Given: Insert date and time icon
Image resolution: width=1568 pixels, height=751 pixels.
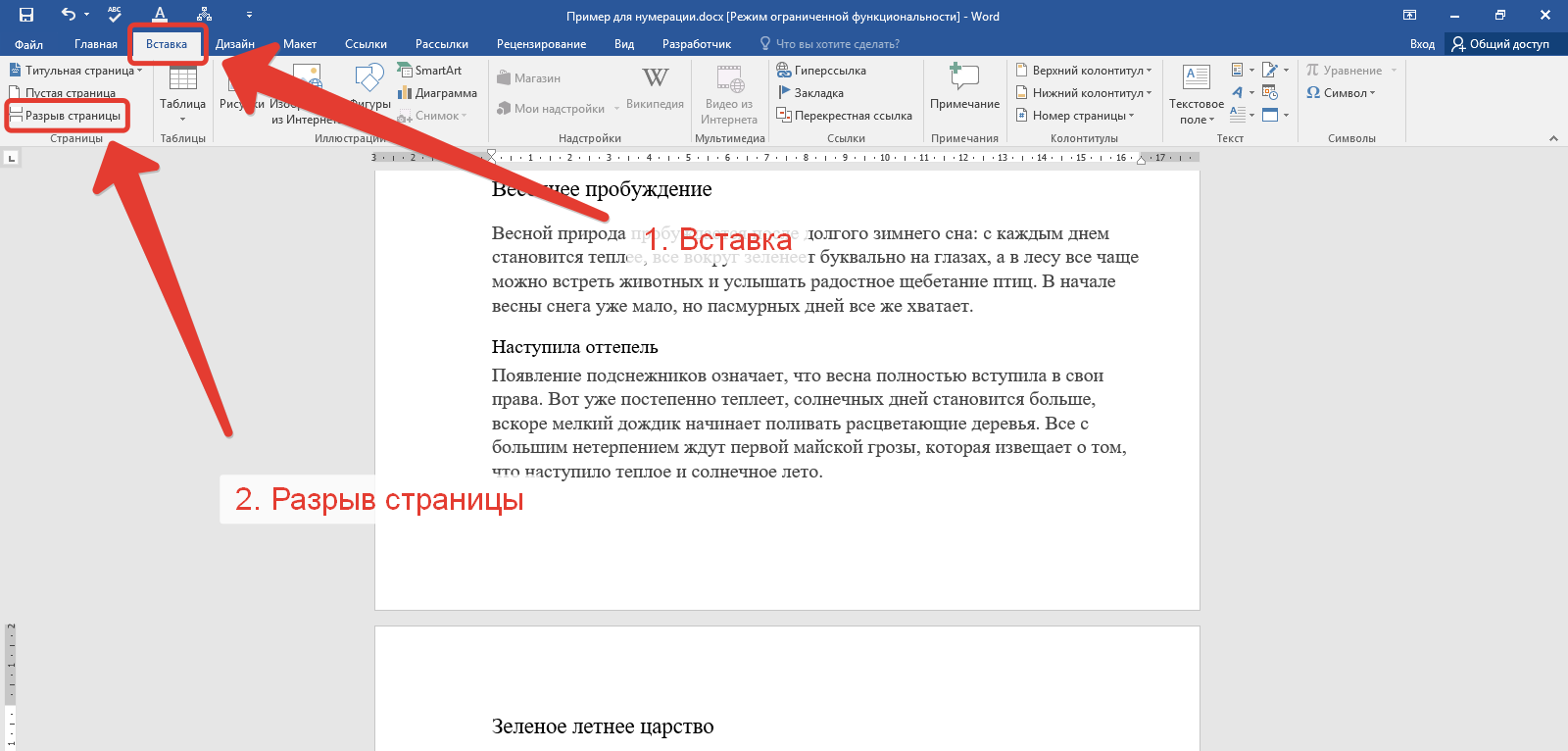Looking at the screenshot, I should [x=1270, y=92].
